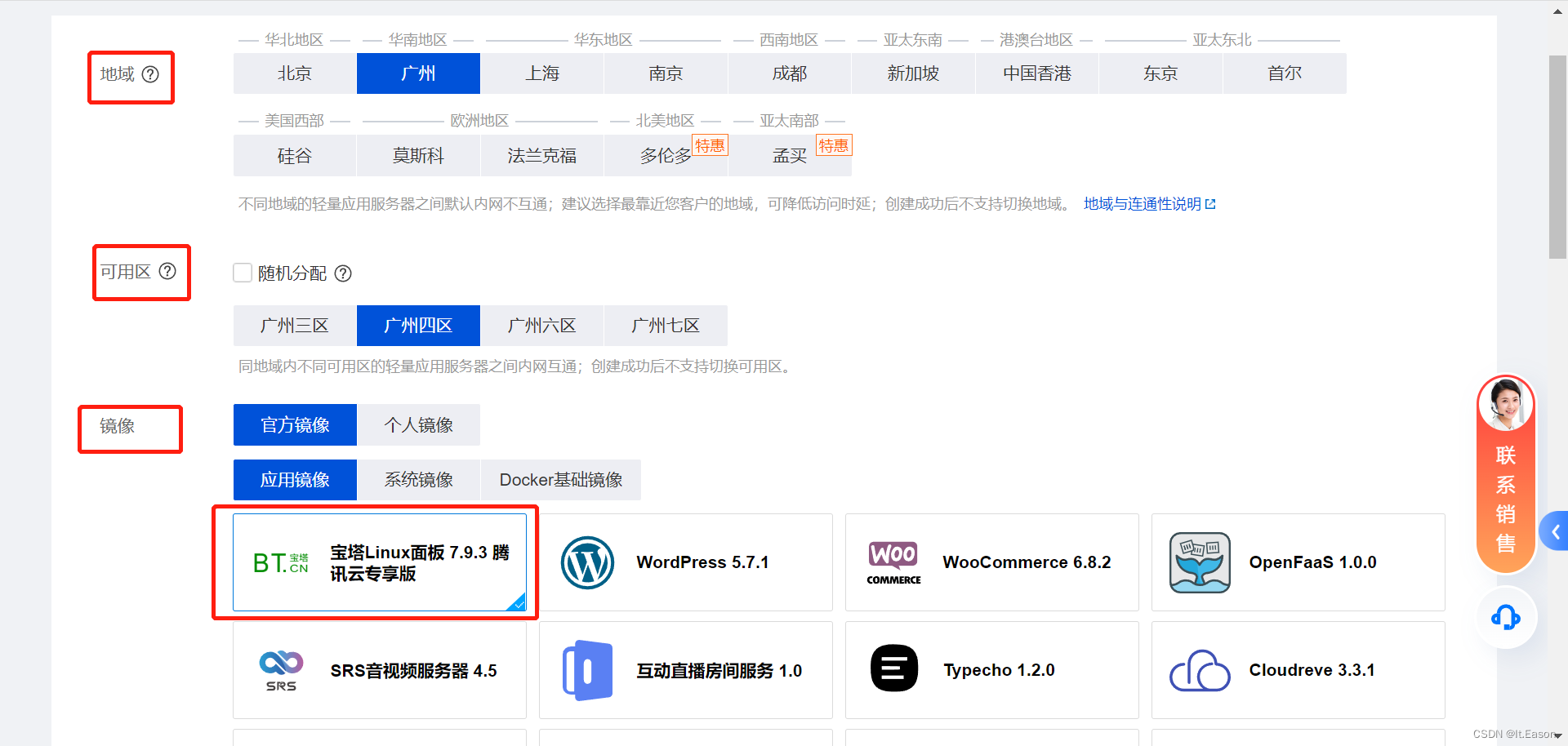This screenshot has width=1568, height=746.
Task: Click the 特惠 badge on 孟买
Action: [834, 145]
